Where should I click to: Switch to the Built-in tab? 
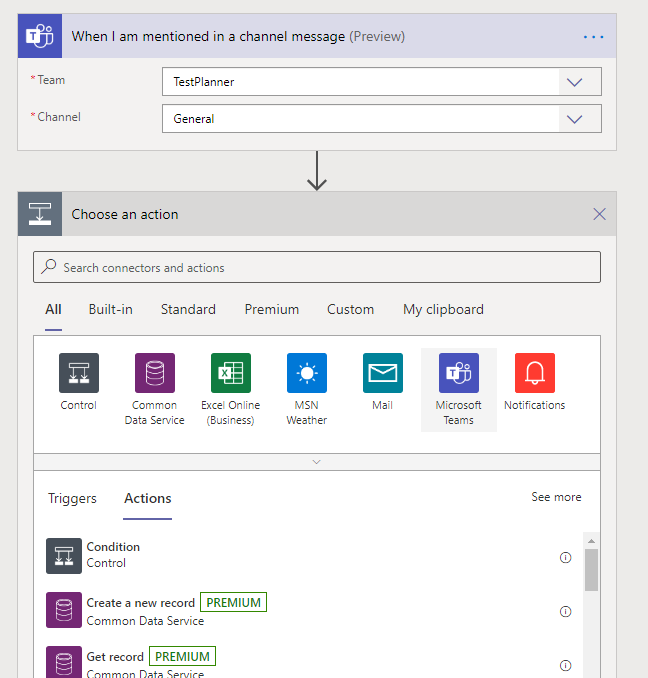[x=111, y=310]
